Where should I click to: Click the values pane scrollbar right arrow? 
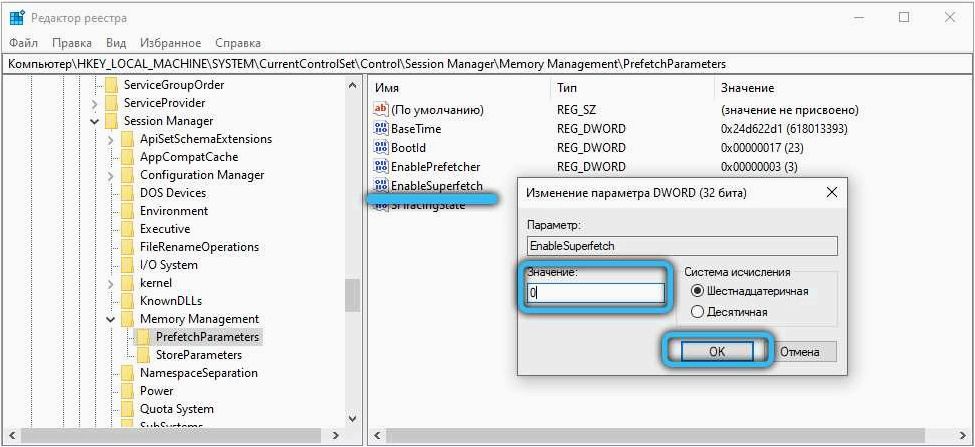pos(963,436)
